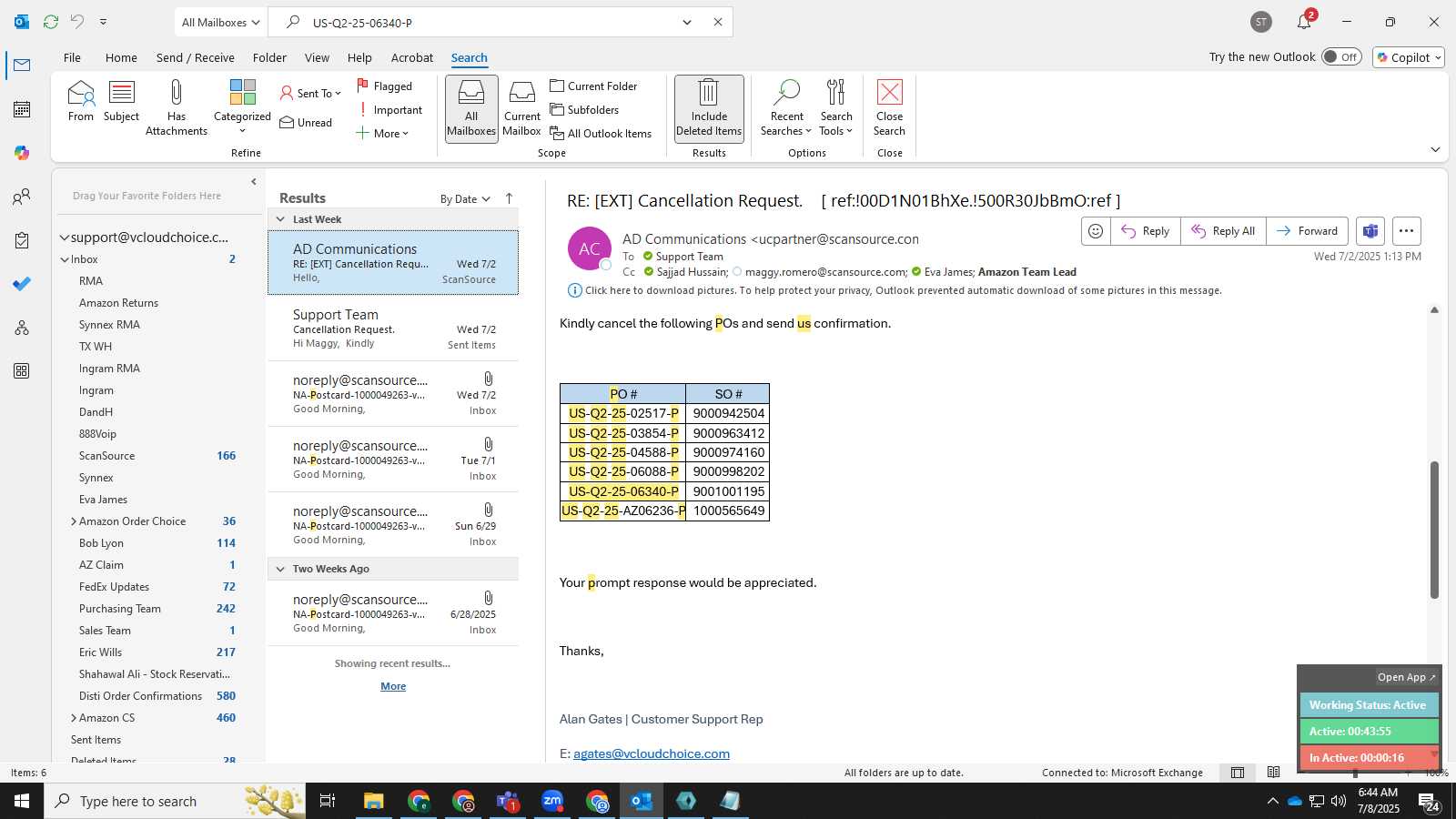Open File Explorer from the taskbar

tap(374, 801)
